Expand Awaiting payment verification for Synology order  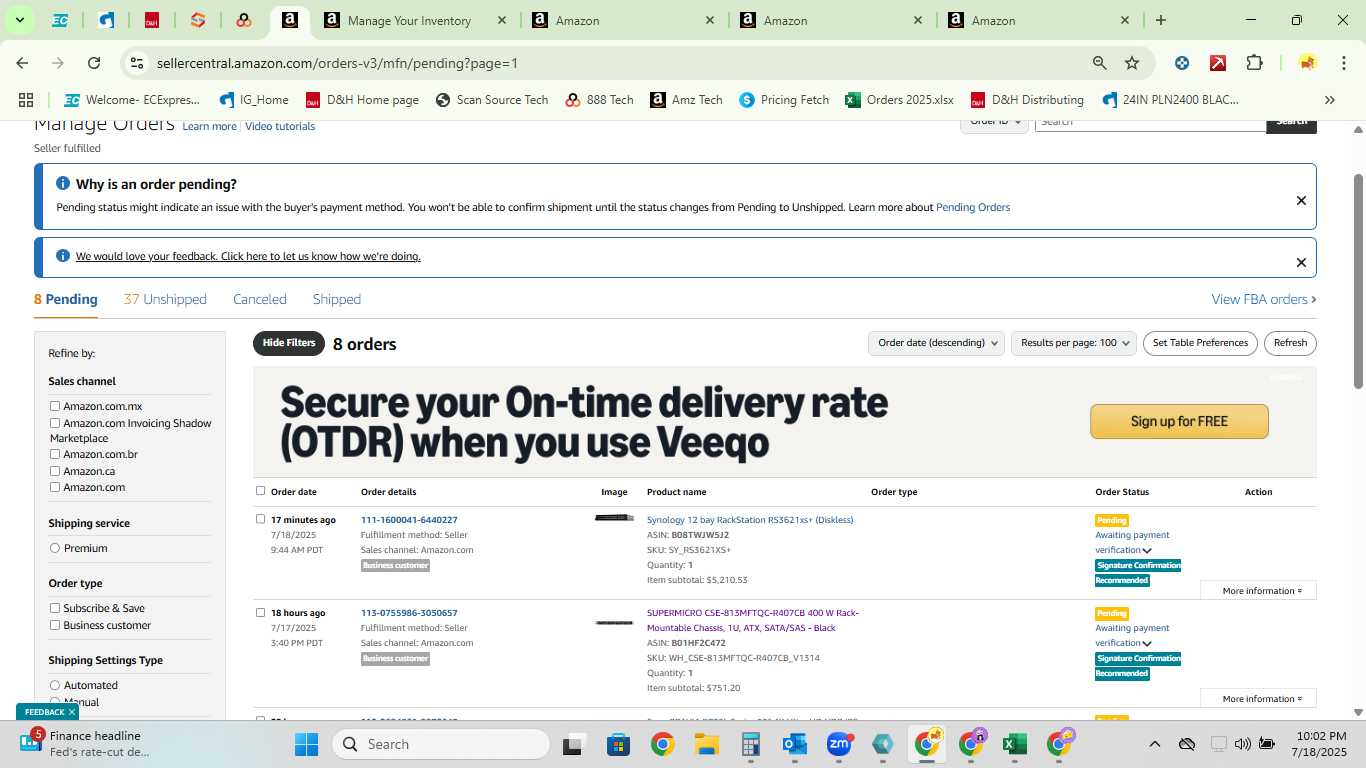pyautogui.click(x=1147, y=551)
